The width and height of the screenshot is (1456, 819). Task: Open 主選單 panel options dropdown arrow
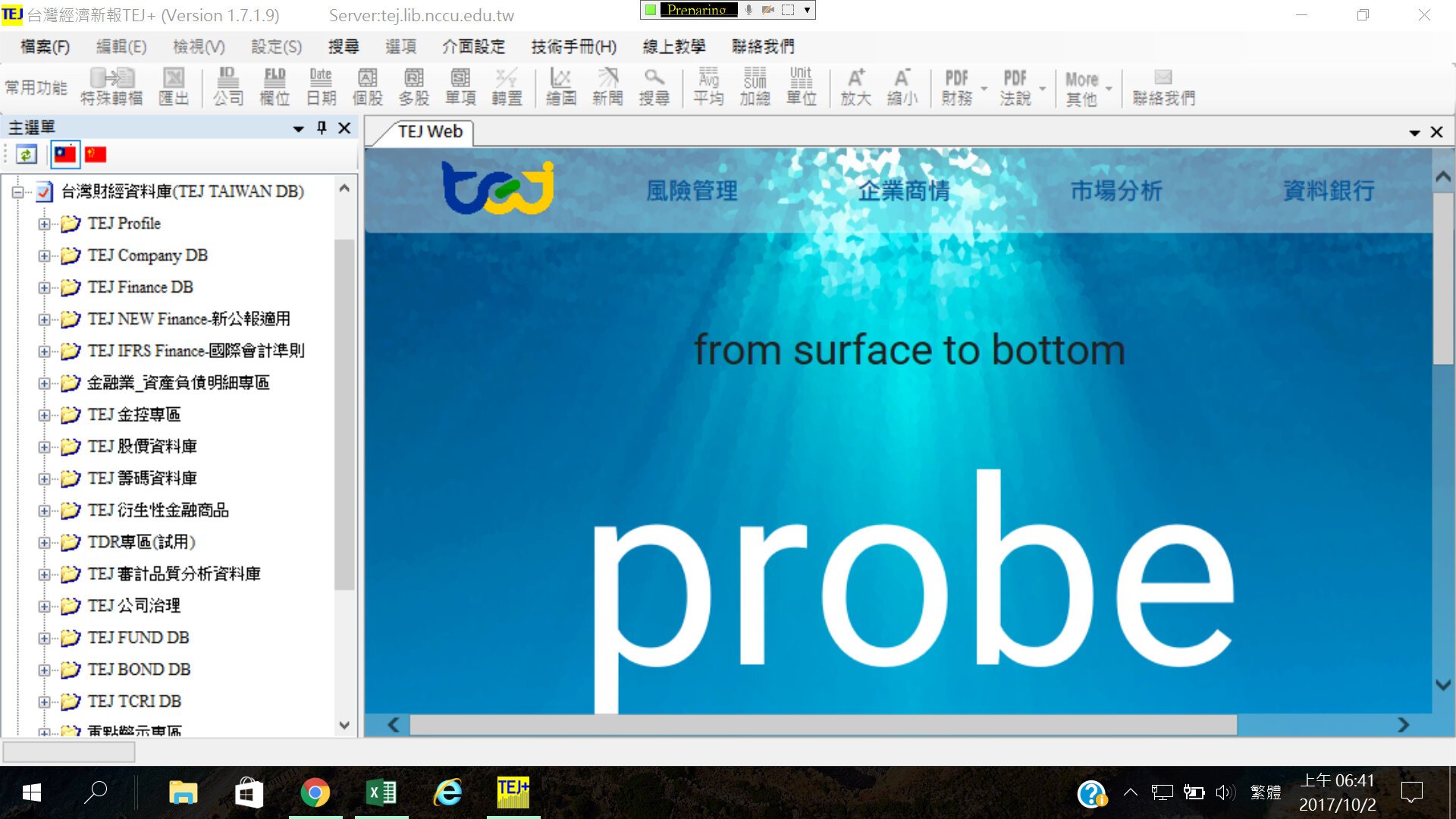click(x=299, y=129)
